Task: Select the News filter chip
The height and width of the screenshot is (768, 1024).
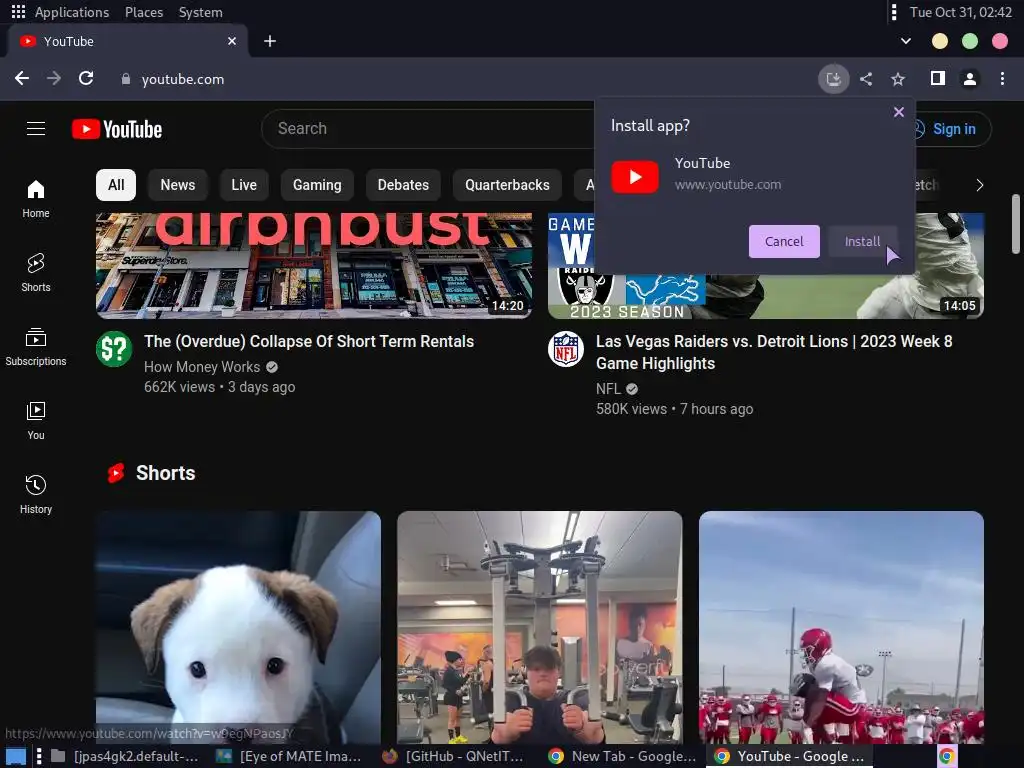Action: coord(178,185)
